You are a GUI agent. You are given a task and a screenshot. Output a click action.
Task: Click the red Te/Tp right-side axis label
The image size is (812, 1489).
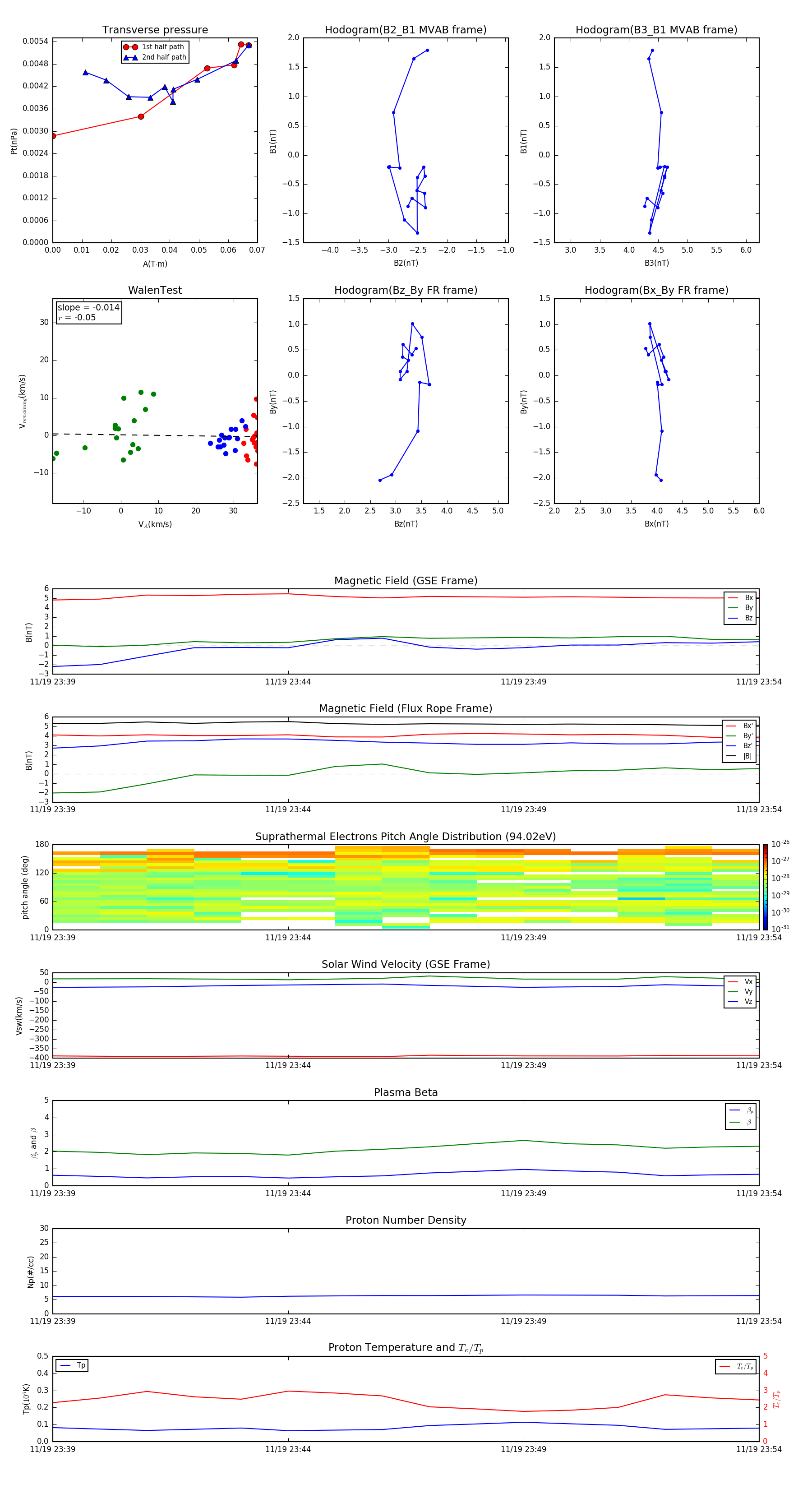click(777, 1399)
